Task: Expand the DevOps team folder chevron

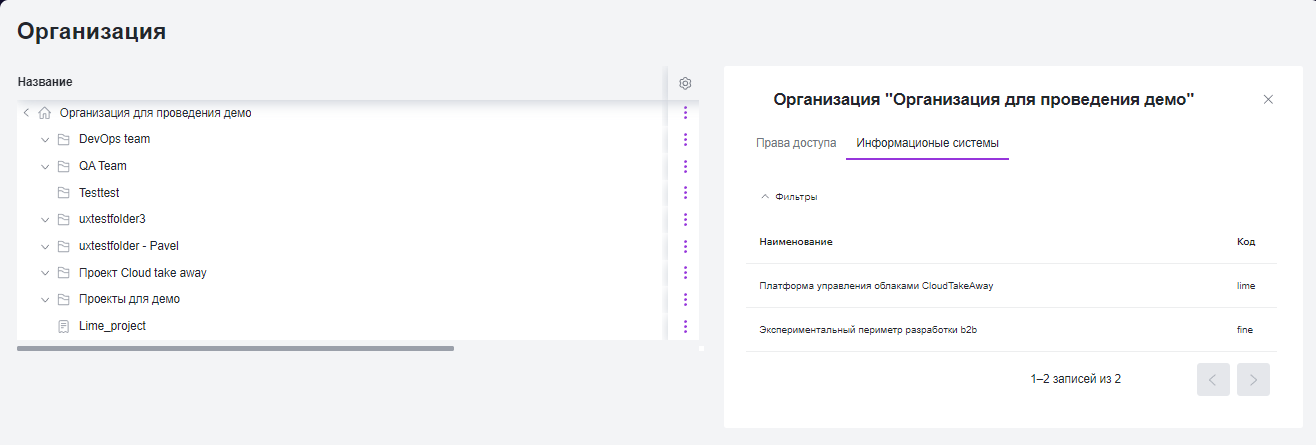Action: coord(45,139)
